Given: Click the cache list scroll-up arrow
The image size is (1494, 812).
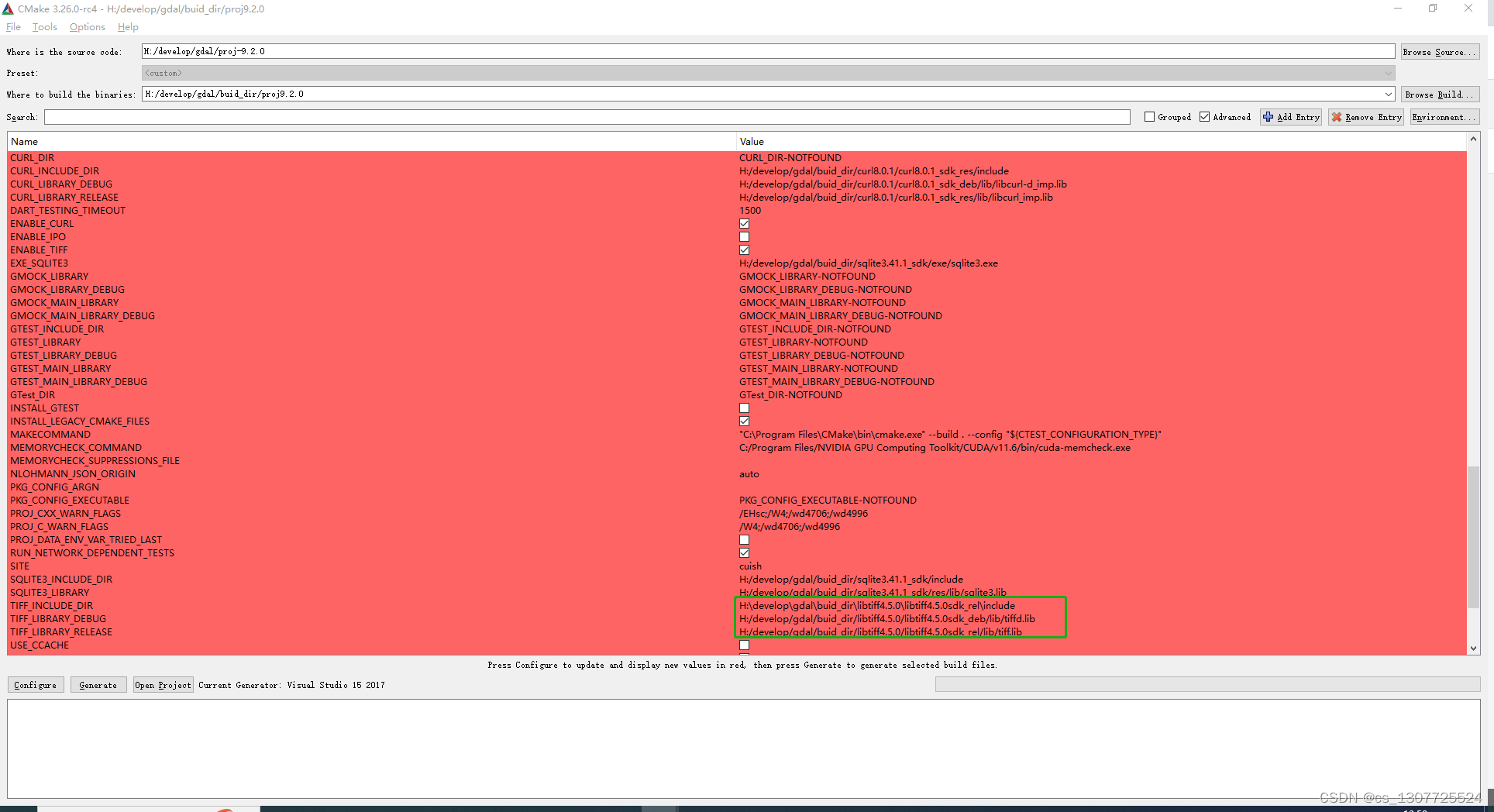Looking at the screenshot, I should (x=1473, y=139).
